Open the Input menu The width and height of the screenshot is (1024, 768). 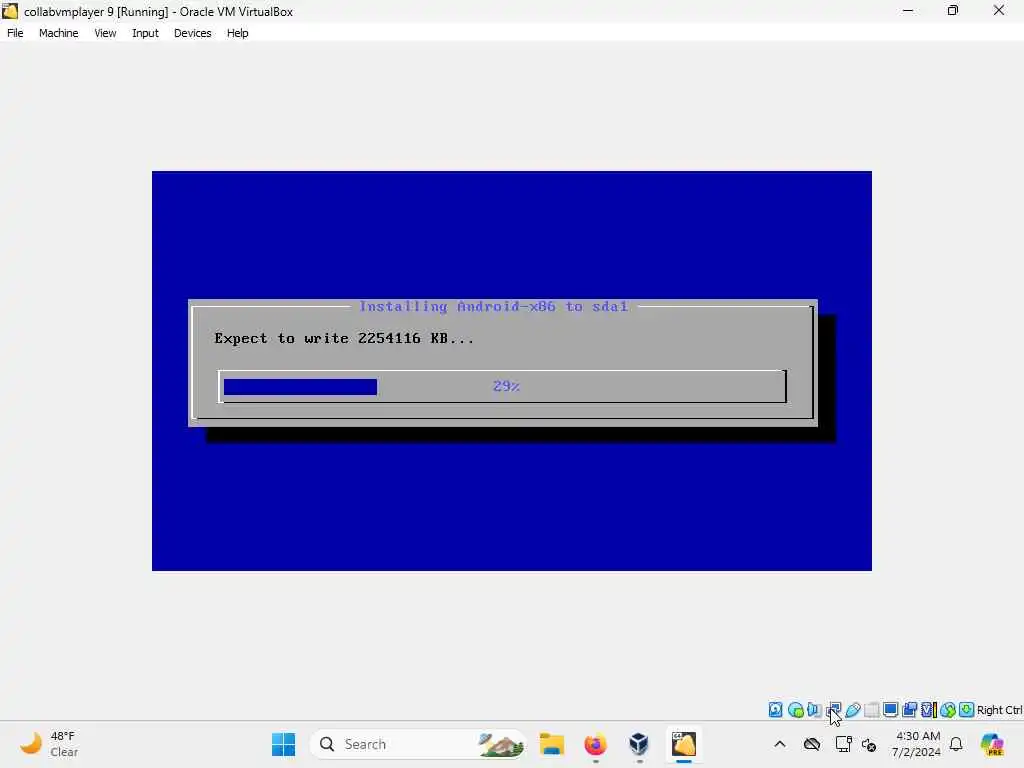[x=145, y=33]
